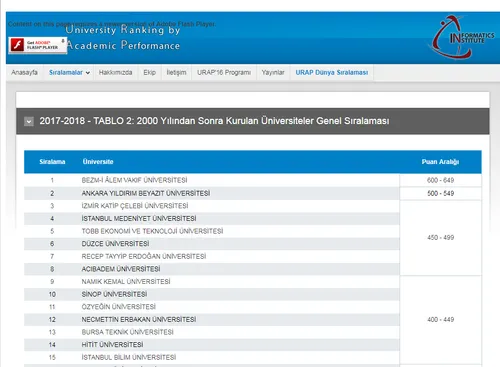The image size is (500, 367).
Task: Open the URAP'16 Programı menu item
Action: pyautogui.click(x=224, y=73)
